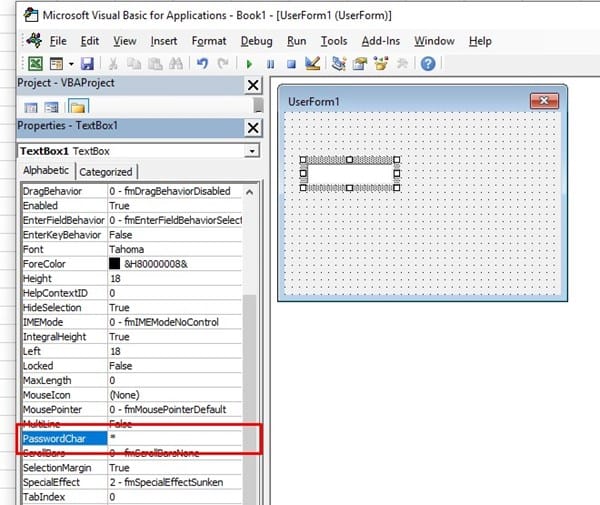The image size is (600, 505).
Task: Click View Code icon in Project pane
Action: (31, 108)
